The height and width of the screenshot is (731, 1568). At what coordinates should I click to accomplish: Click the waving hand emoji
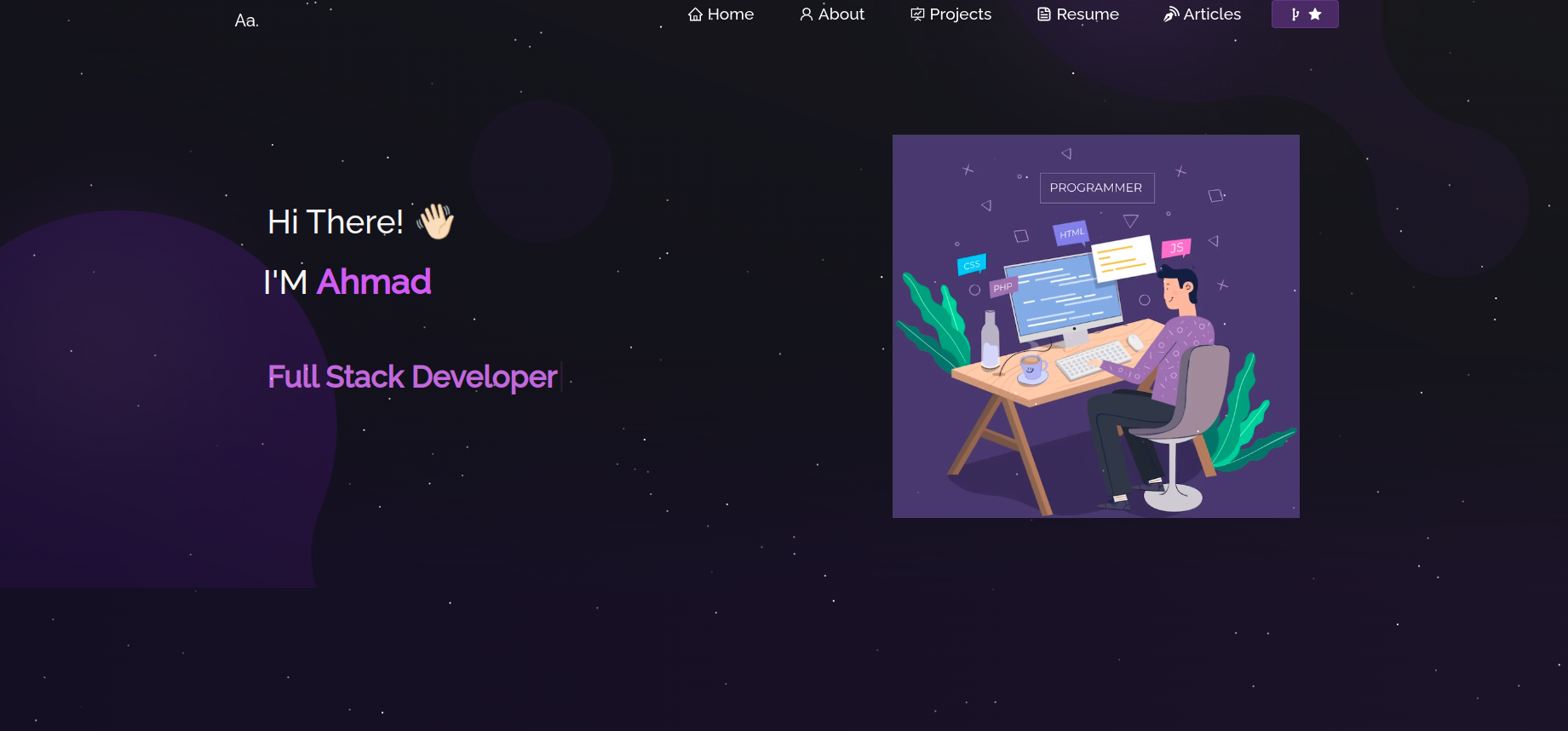pos(435,222)
